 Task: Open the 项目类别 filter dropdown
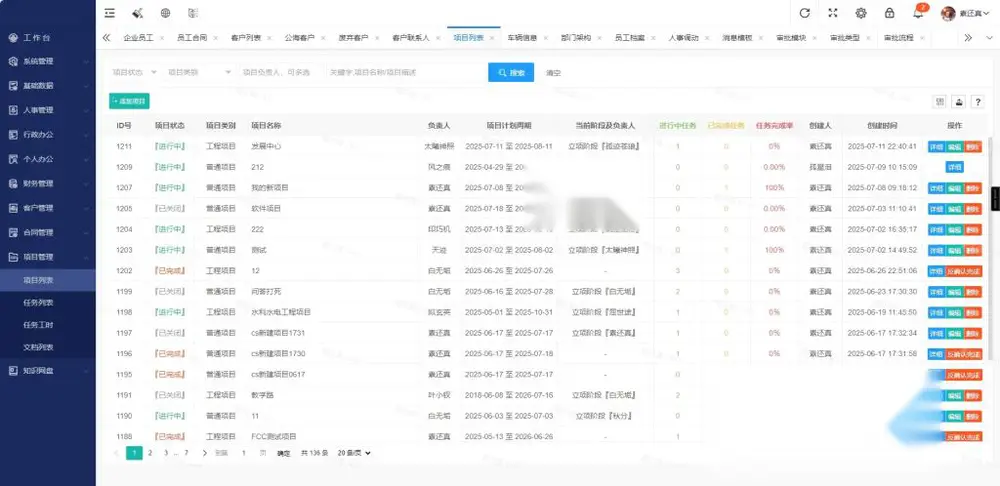click(199, 73)
